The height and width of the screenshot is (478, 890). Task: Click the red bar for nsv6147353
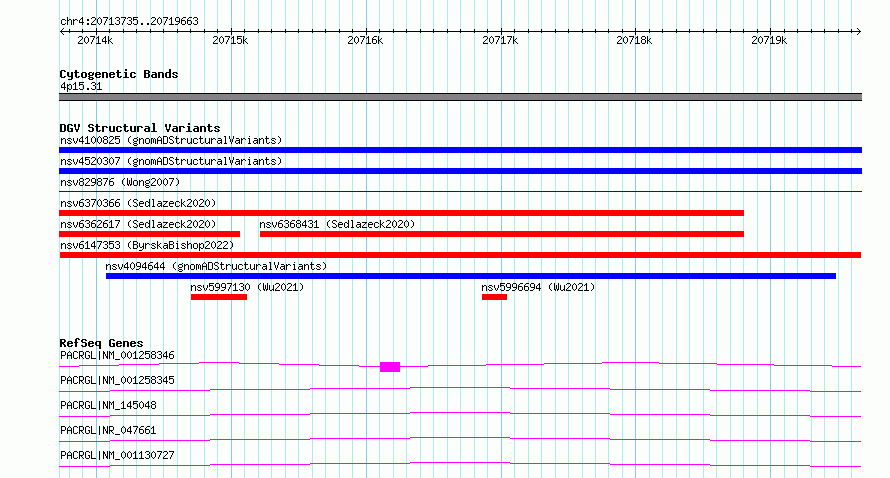[460, 255]
